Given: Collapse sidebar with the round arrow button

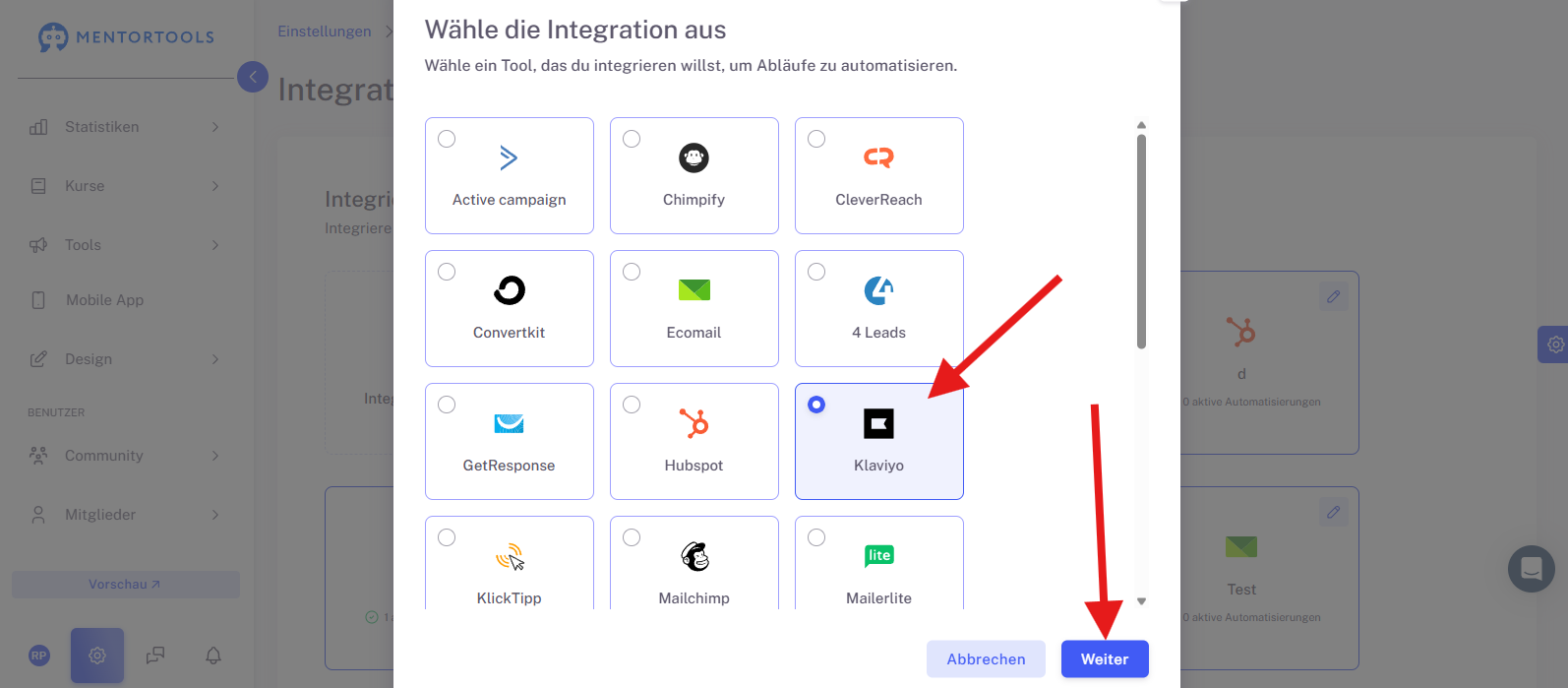Looking at the screenshot, I should point(253,77).
